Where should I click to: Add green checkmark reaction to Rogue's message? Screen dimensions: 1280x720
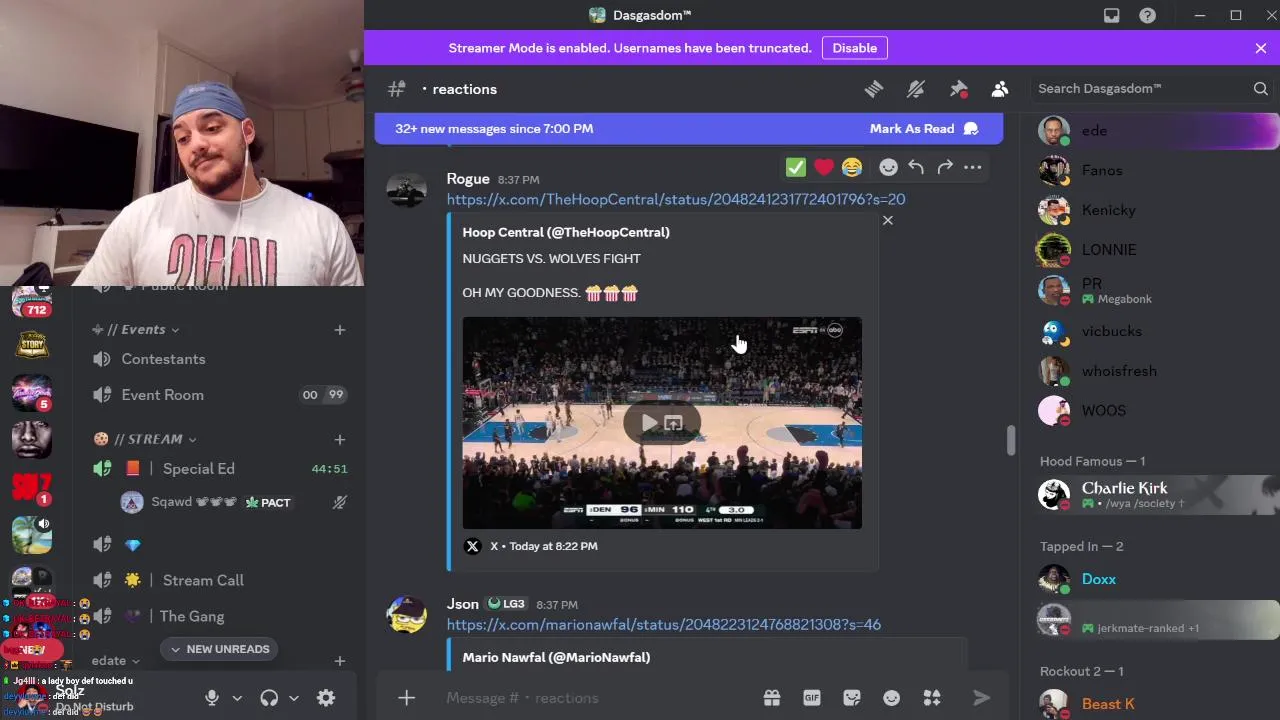[796, 167]
